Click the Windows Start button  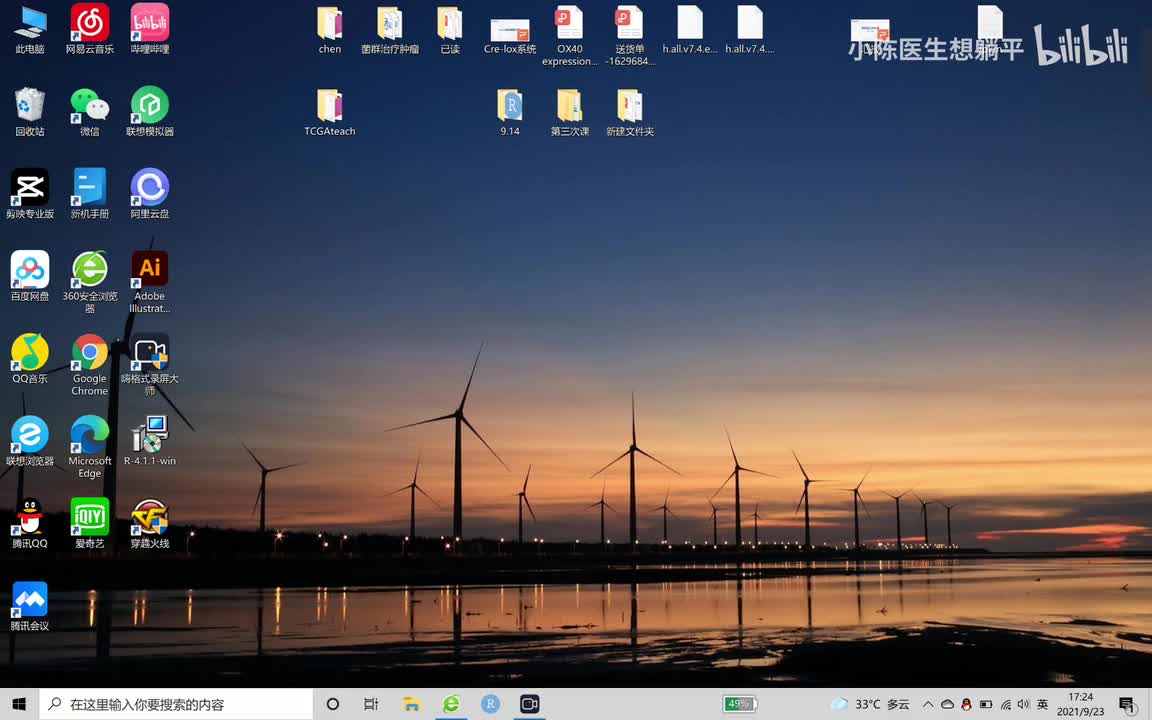point(19,704)
